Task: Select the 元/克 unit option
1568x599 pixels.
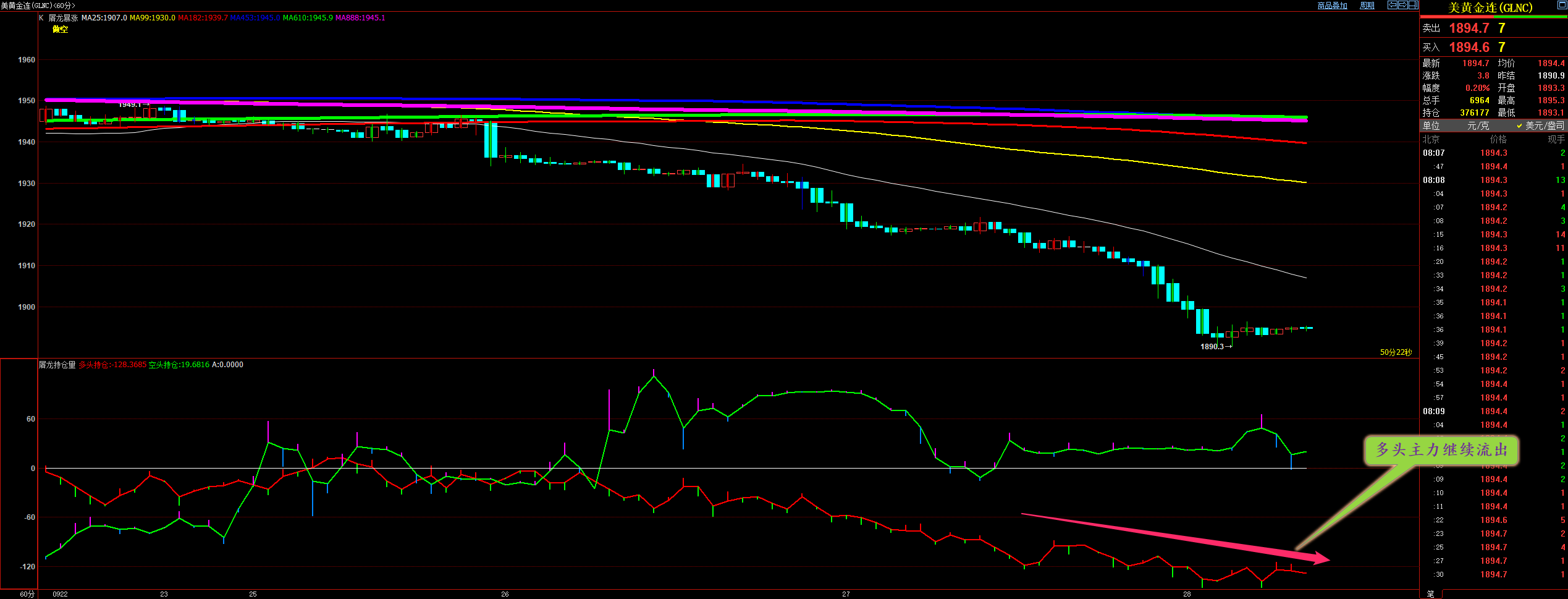Action: tap(1478, 125)
